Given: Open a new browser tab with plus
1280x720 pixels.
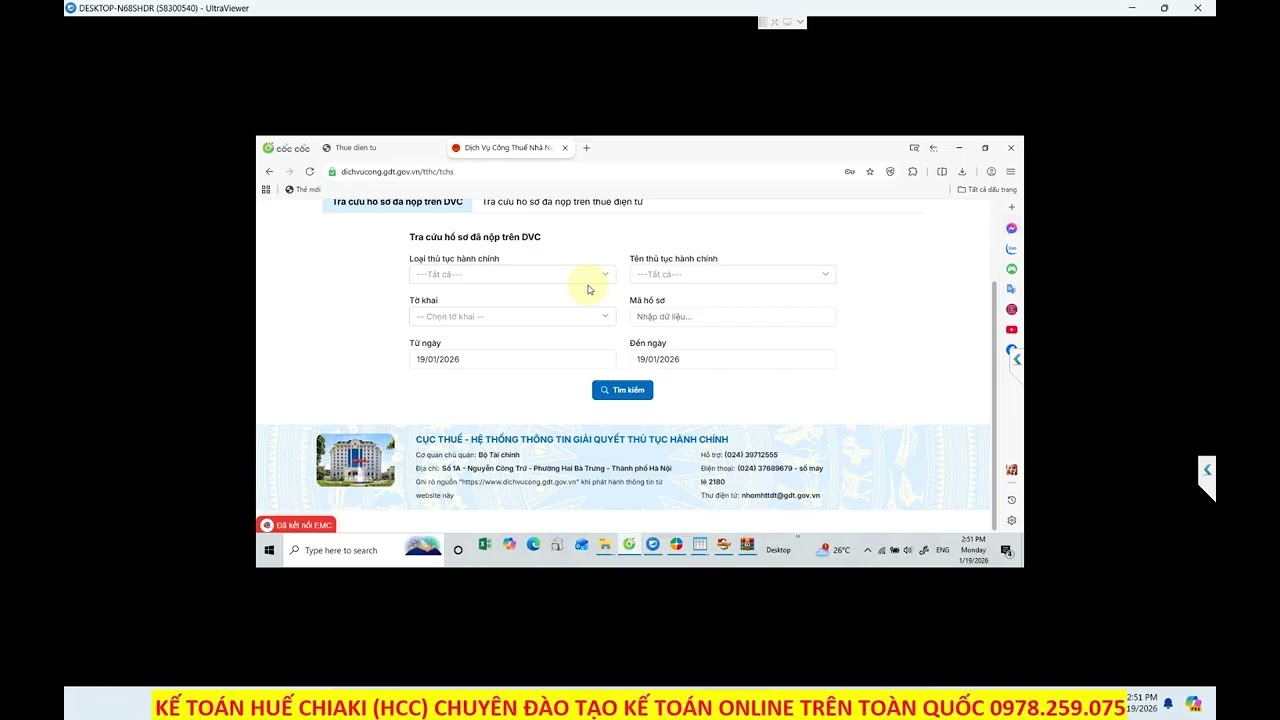Looking at the screenshot, I should point(587,148).
